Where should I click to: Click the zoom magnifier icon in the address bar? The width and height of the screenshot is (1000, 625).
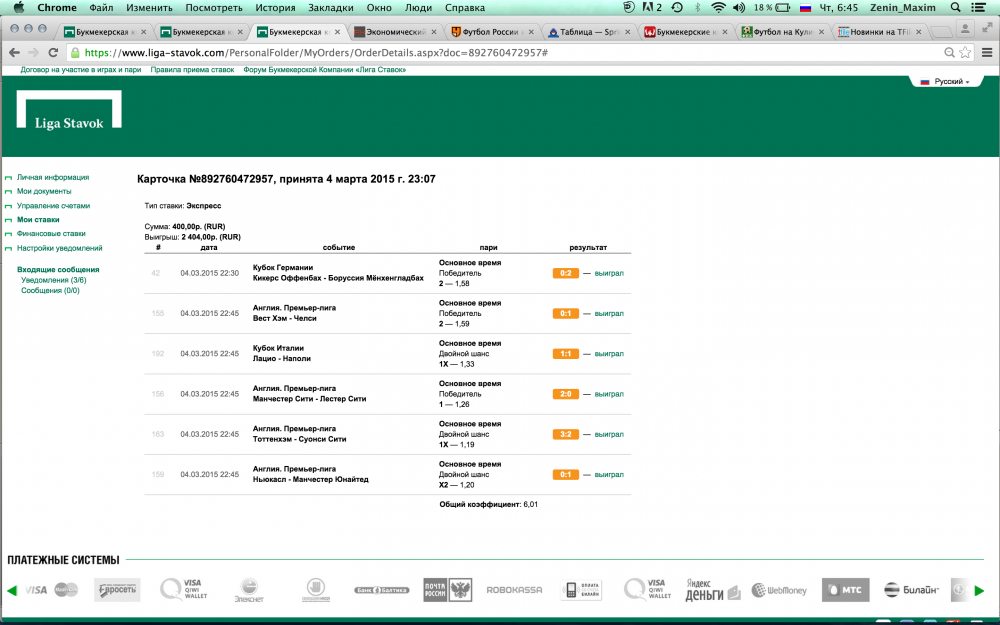[949, 53]
